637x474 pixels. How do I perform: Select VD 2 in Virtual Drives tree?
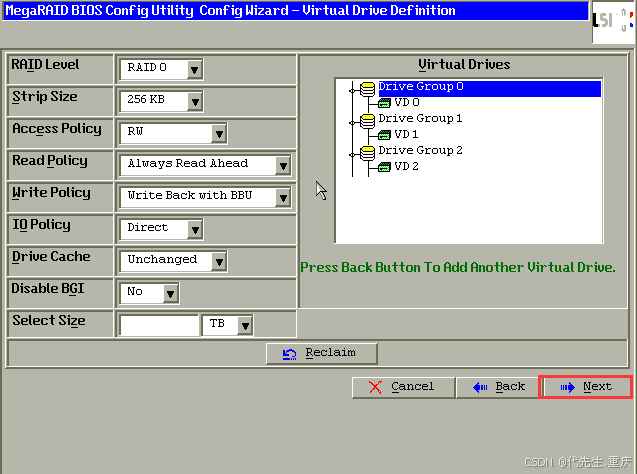coord(406,167)
